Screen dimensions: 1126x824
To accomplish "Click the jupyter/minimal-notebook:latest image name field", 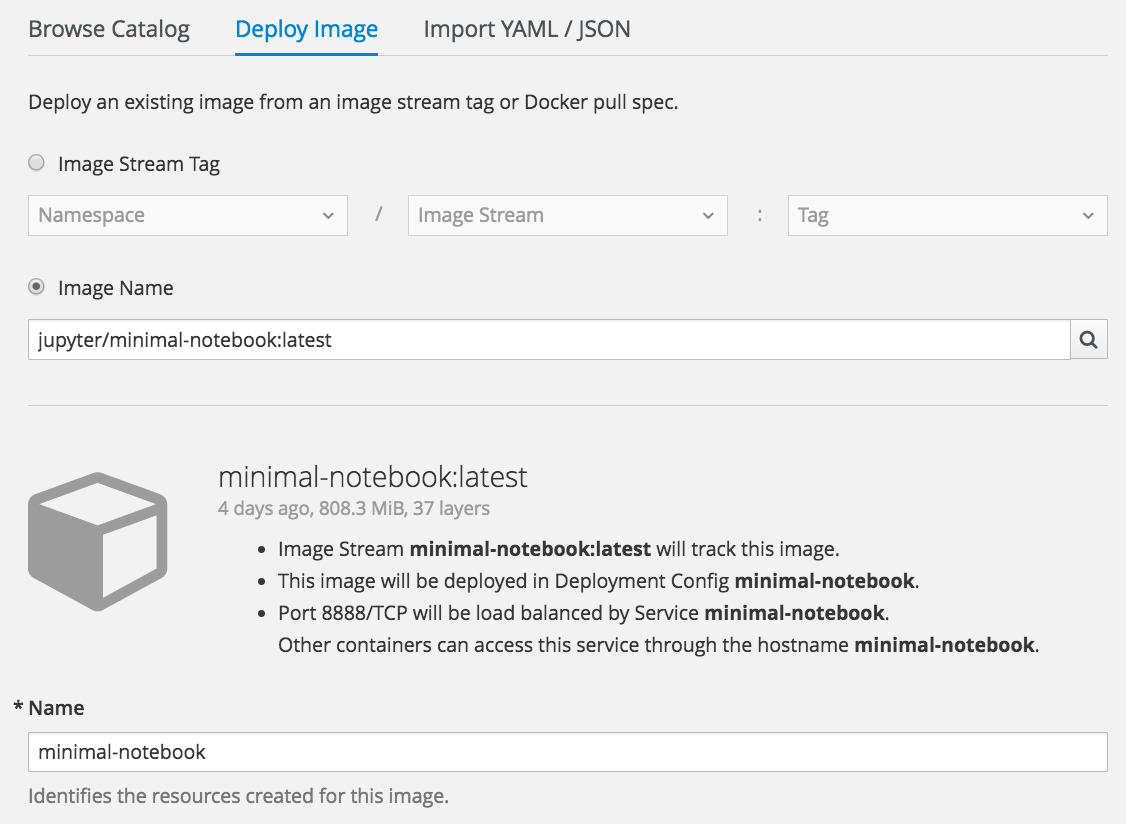I will [548, 340].
